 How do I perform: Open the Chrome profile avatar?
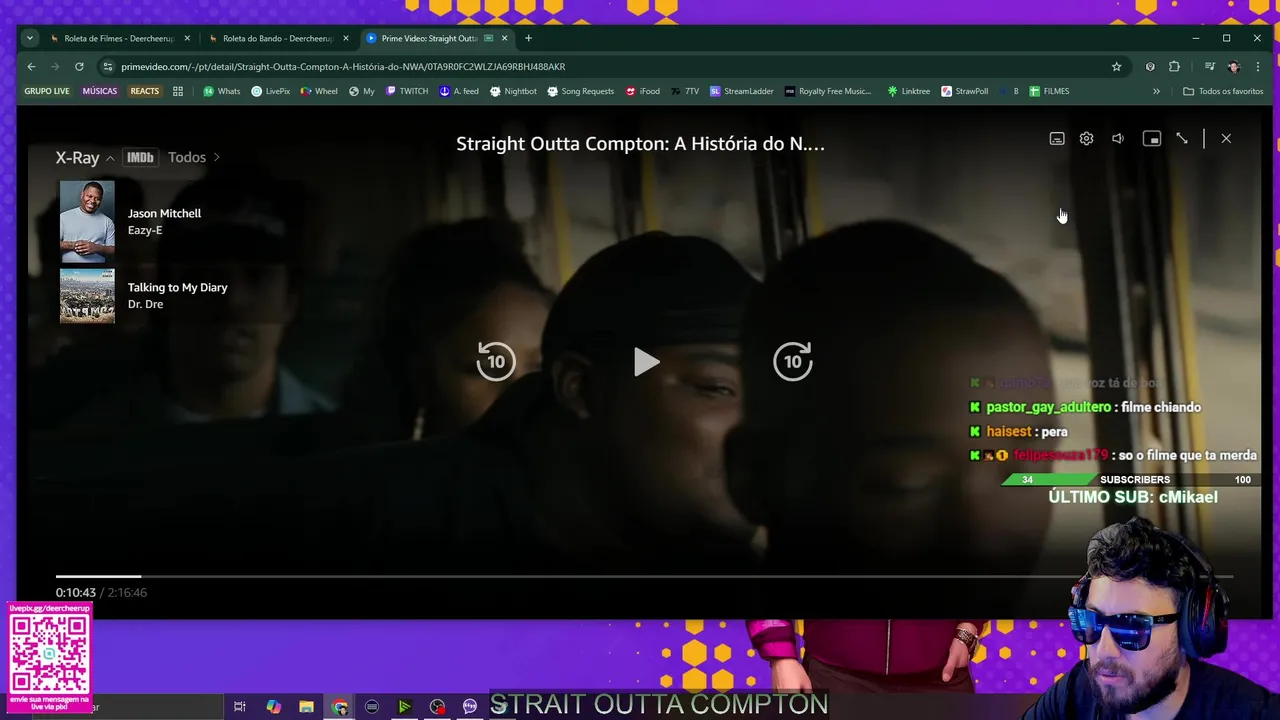tap(1233, 66)
